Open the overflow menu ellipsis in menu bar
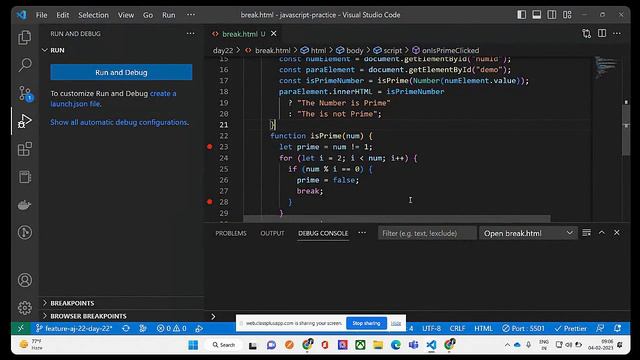Viewport: 640px width, 360px height. point(191,15)
